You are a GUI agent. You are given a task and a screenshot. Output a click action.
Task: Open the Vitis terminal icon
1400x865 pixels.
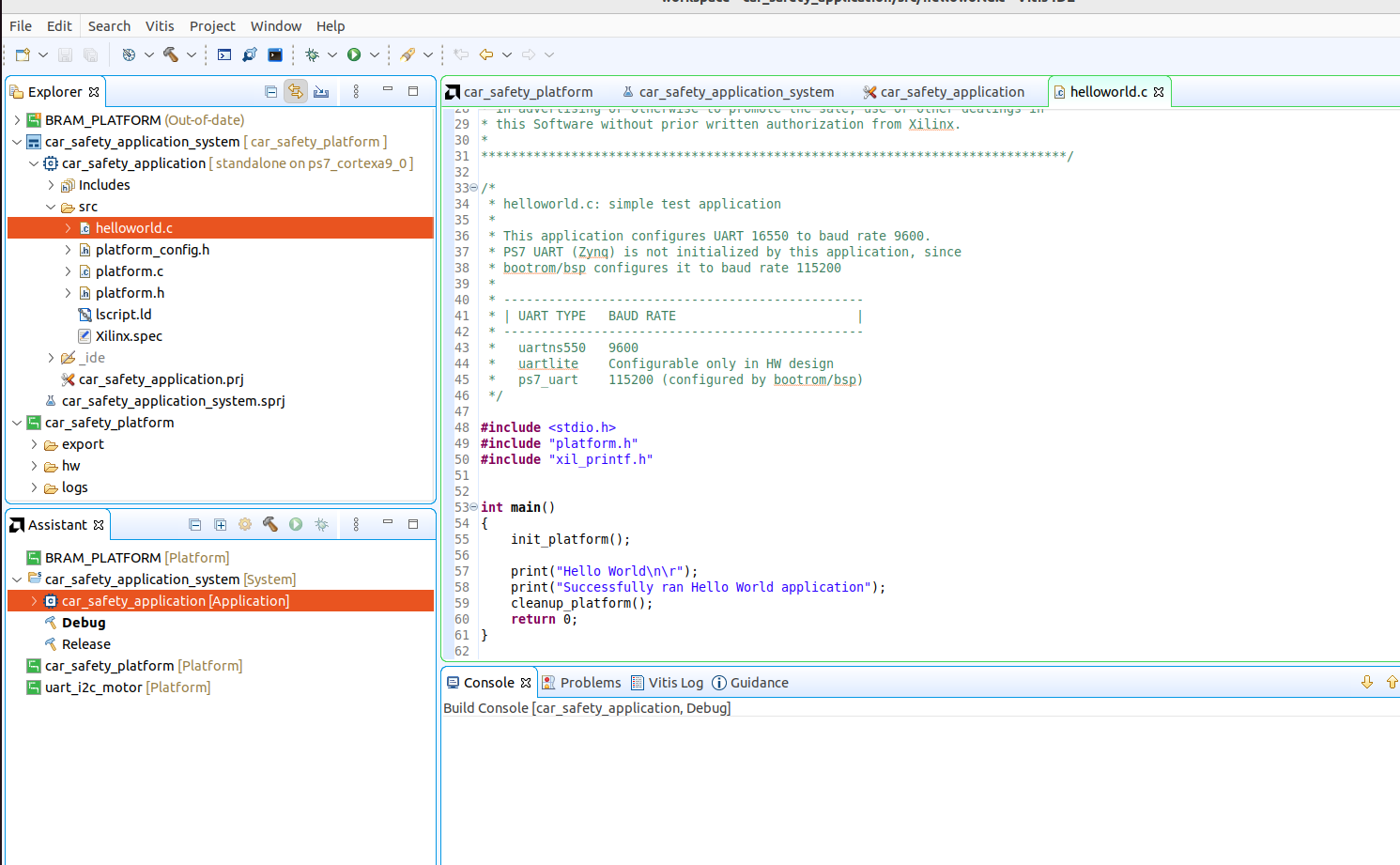pyautogui.click(x=275, y=54)
